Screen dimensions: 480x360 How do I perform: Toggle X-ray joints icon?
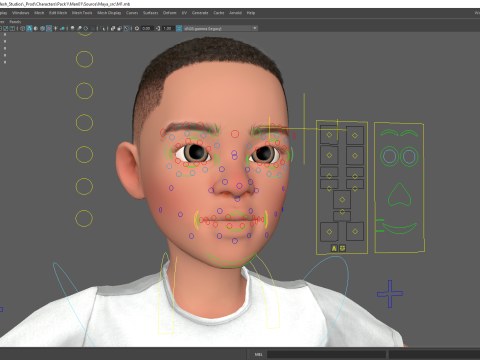pyautogui.click(x=126, y=28)
